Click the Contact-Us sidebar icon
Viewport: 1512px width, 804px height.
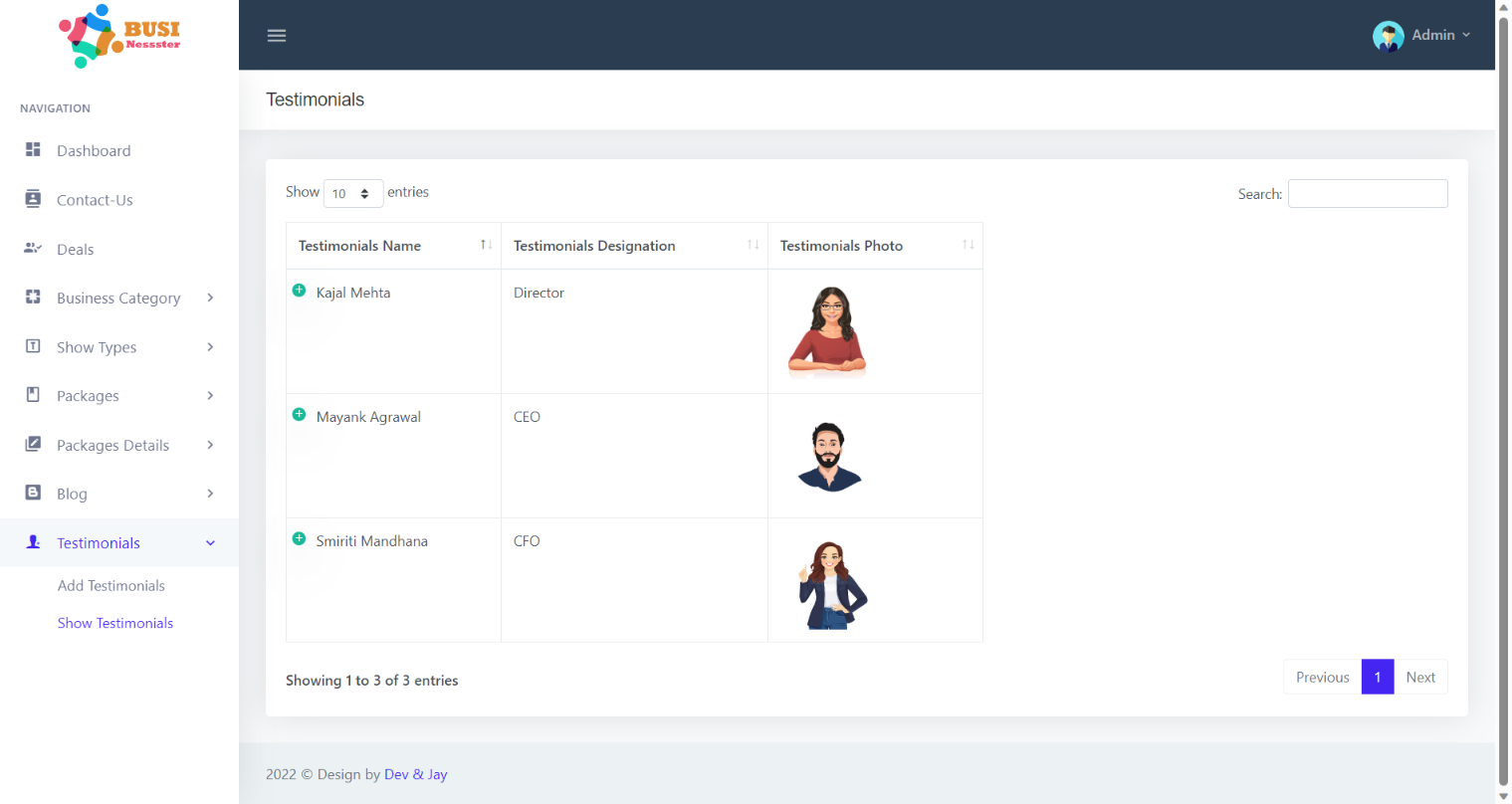(32, 199)
